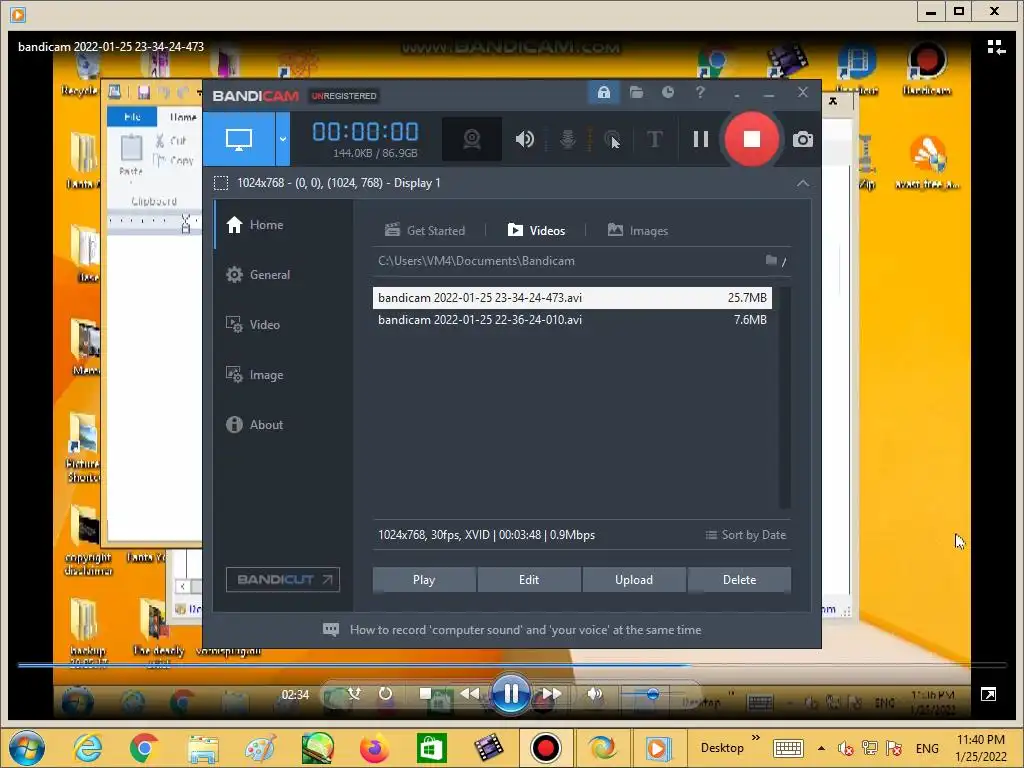Open the Bandicam output folder icon
The width and height of the screenshot is (1024, 768).
636,93
